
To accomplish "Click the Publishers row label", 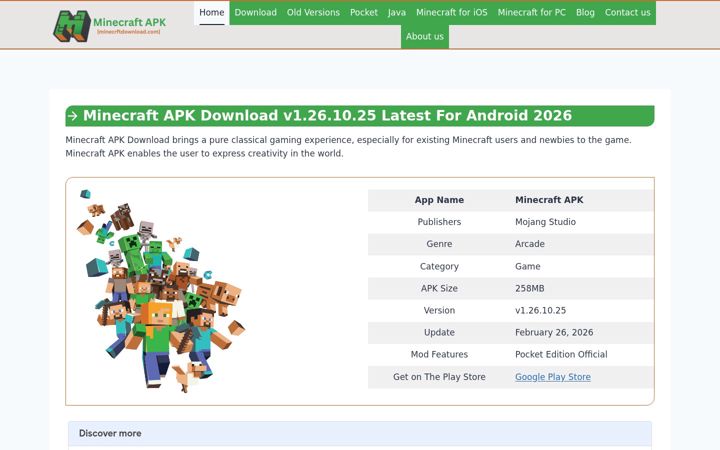I will tap(439, 222).
